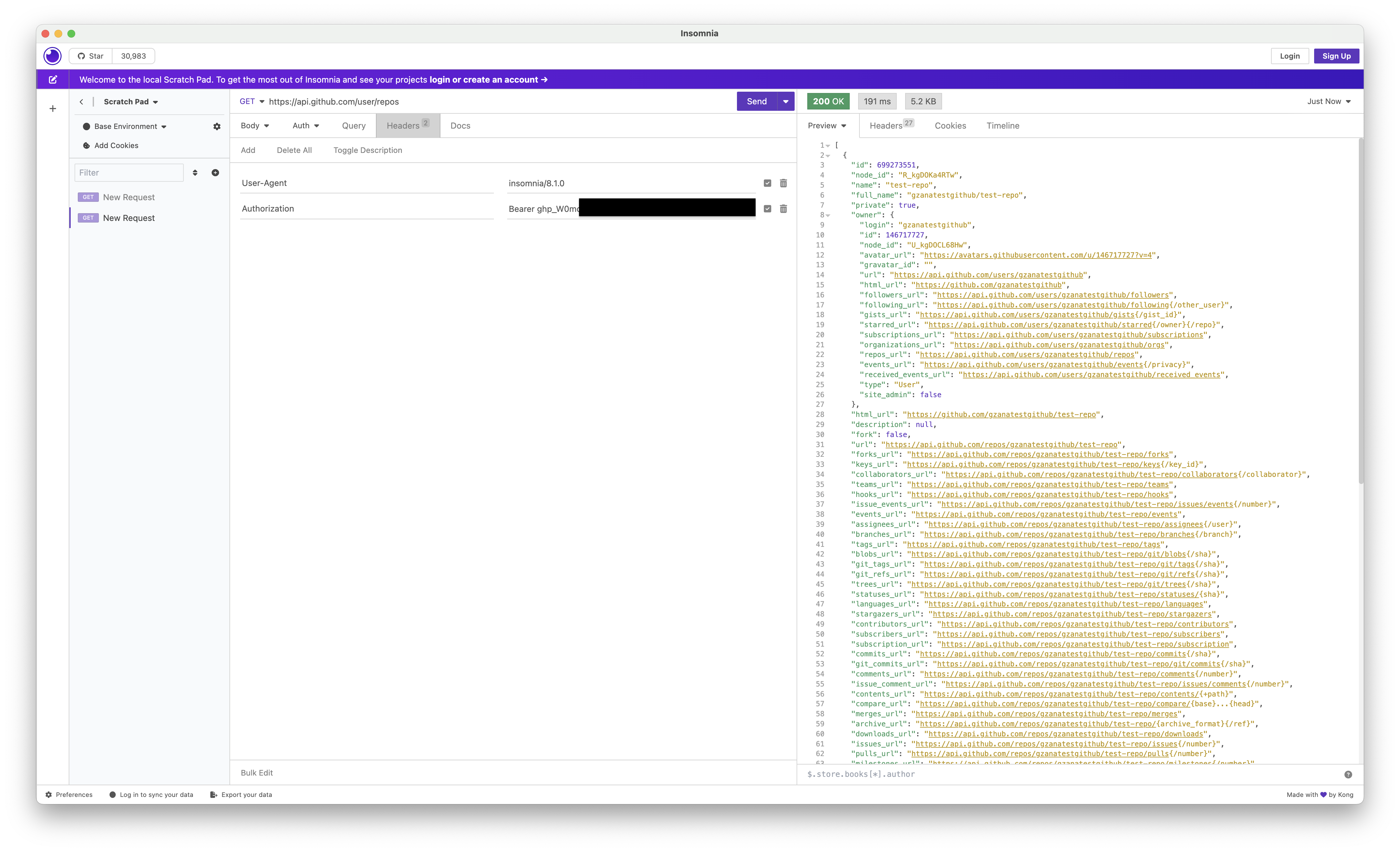Screen dimensions: 1400x852
Task: Click the 200 OK status badge
Action: [828, 101]
